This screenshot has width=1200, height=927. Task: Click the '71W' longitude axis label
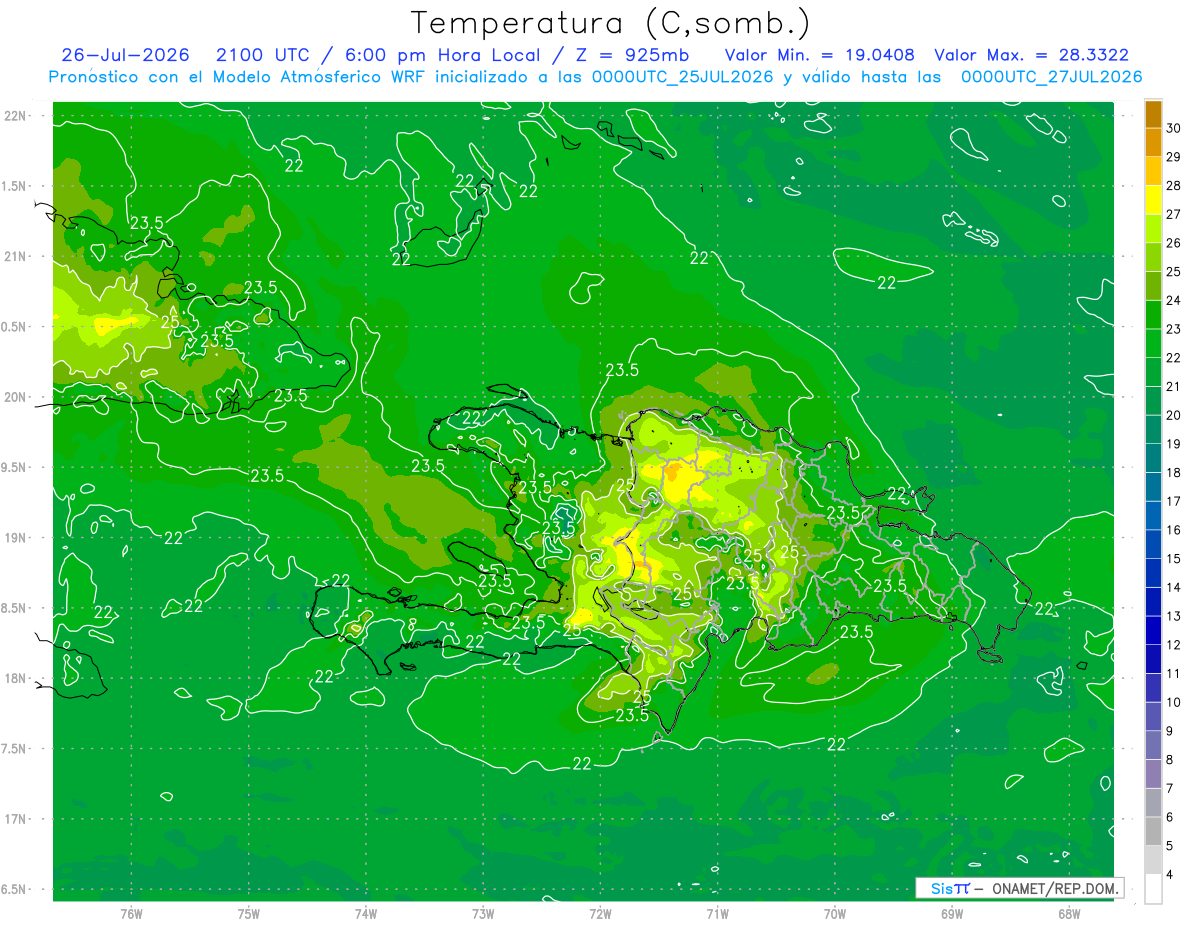pyautogui.click(x=717, y=914)
